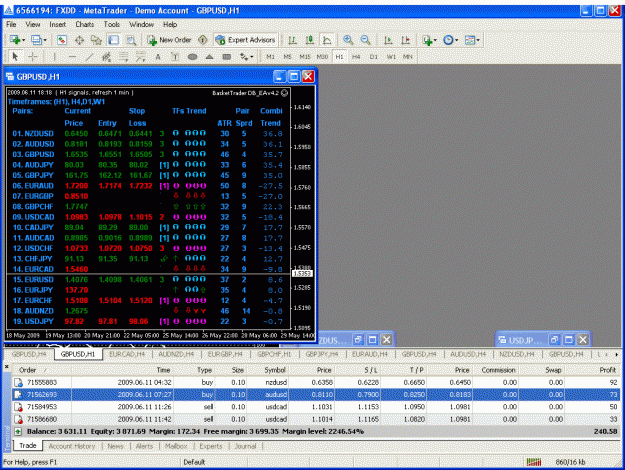Open the Insert menu
Viewport: 625px width, 470px height.
point(57,24)
